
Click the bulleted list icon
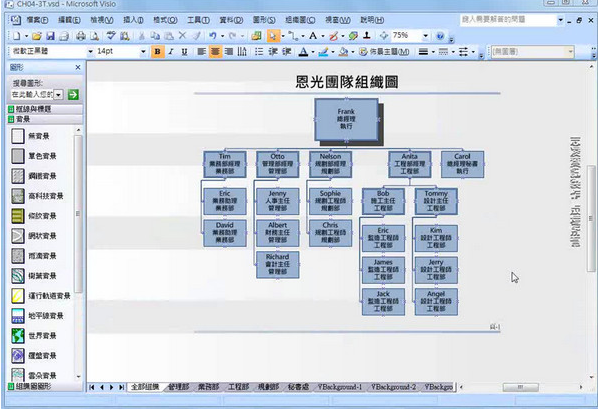coord(259,52)
